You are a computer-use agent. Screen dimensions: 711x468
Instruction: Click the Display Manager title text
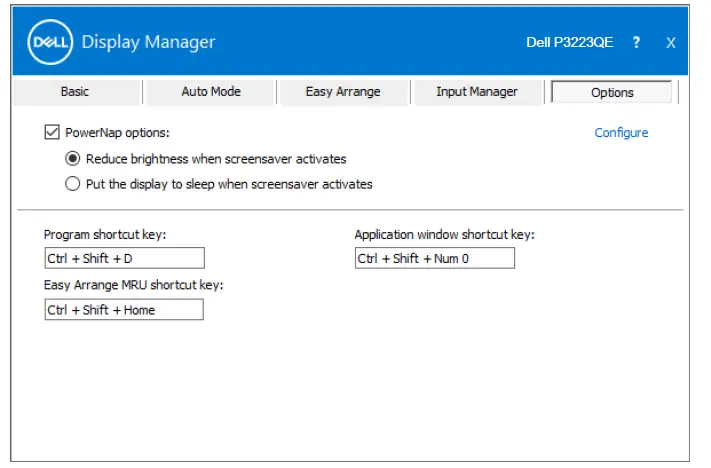[148, 42]
